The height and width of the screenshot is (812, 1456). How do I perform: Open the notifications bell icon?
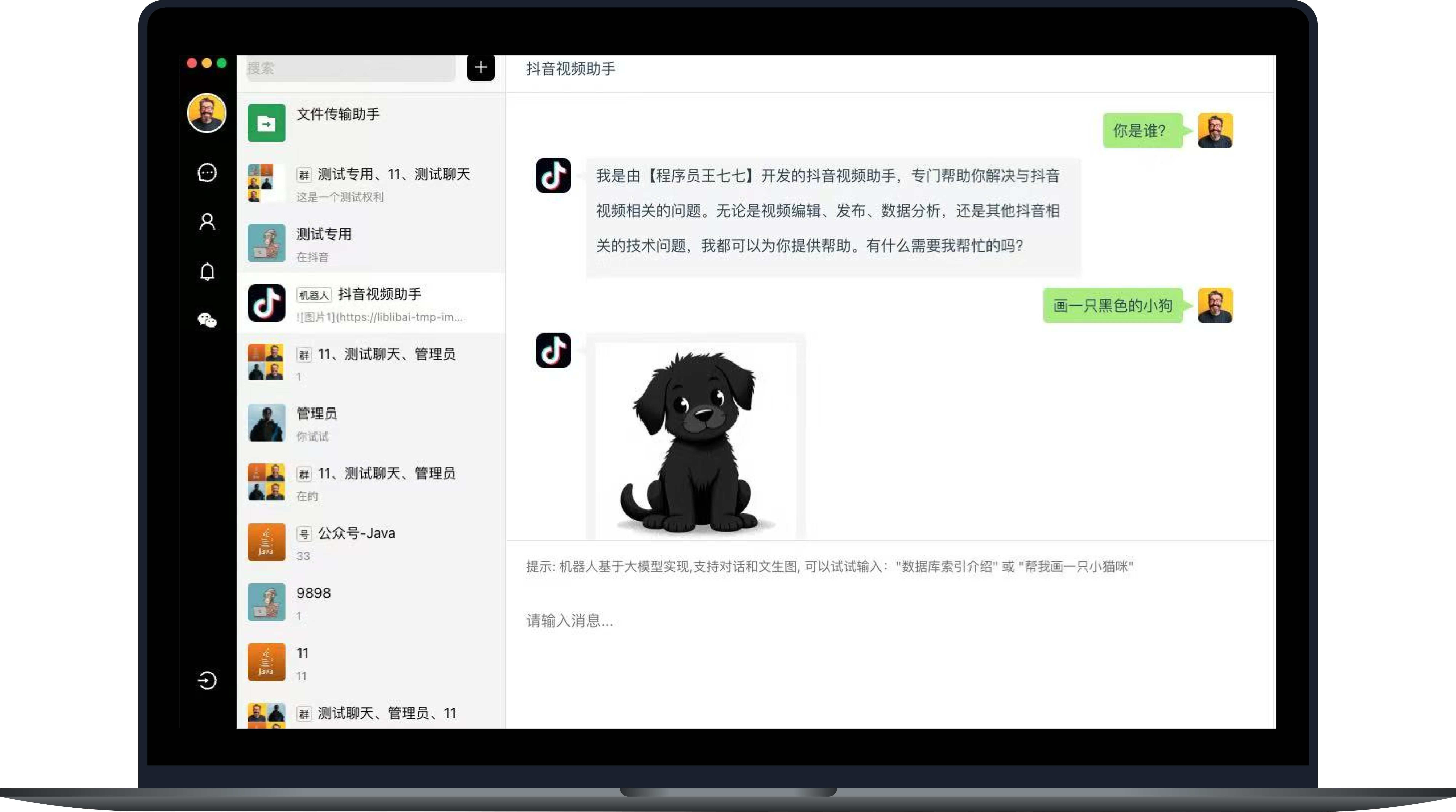point(207,271)
